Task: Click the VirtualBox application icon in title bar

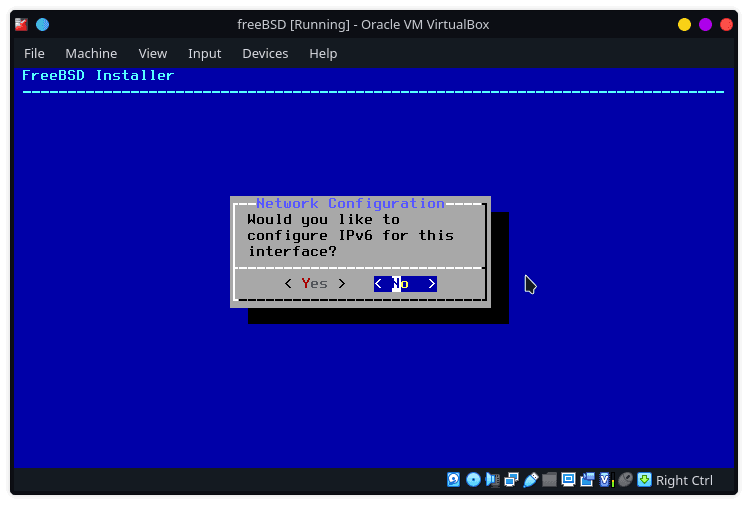Action: pyautogui.click(x=21, y=24)
